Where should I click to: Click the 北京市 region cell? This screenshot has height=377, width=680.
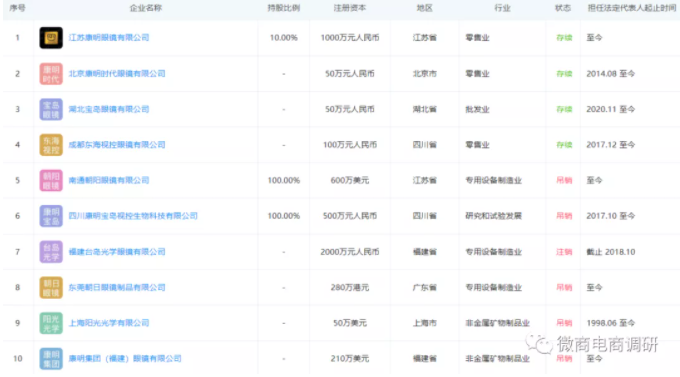pos(425,74)
